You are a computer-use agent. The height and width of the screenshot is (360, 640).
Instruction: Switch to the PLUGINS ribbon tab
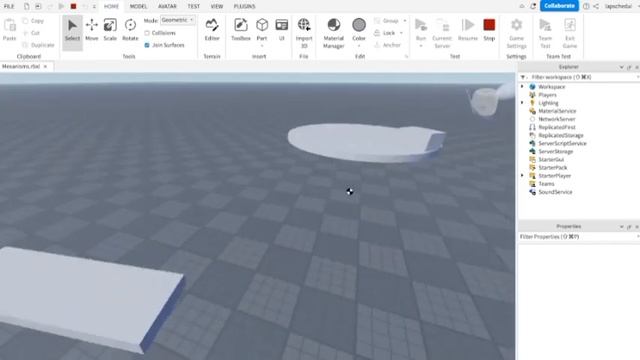[x=244, y=6]
